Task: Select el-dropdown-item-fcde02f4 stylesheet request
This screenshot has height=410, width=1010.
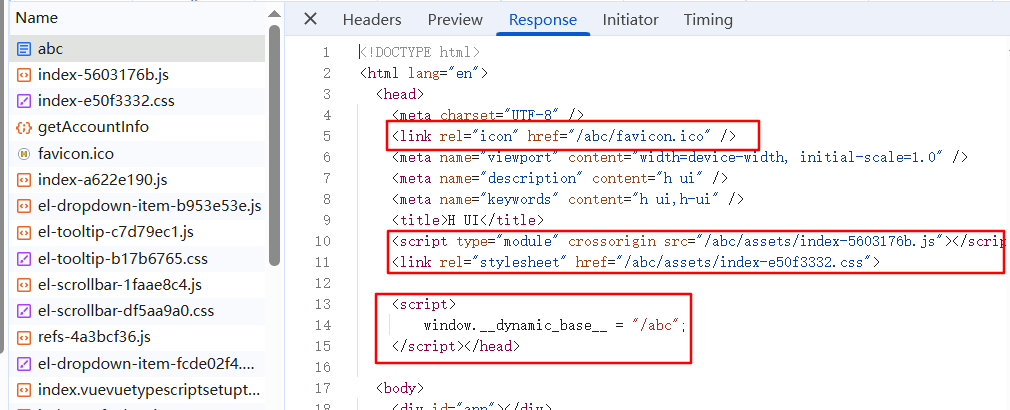Action: click(x=138, y=364)
